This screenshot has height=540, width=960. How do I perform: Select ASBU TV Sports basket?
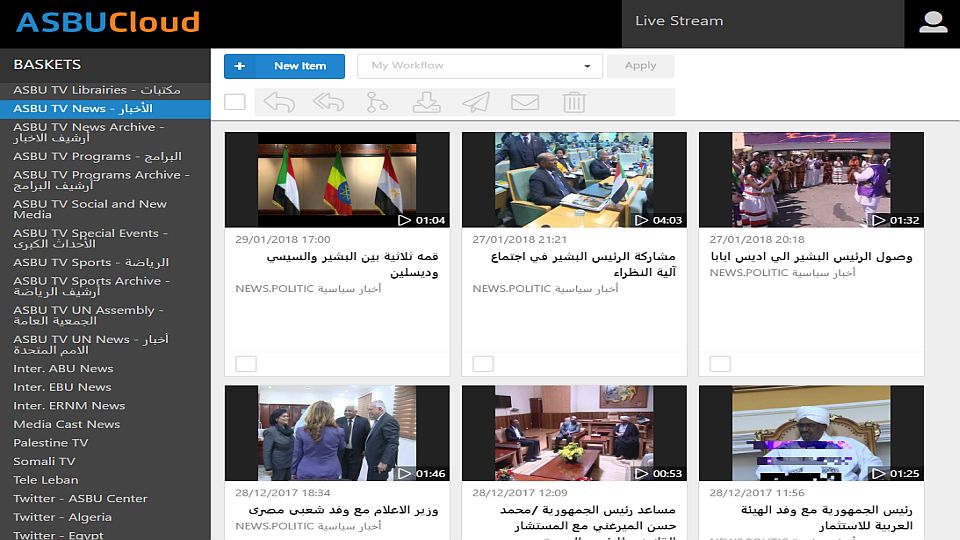(105, 263)
